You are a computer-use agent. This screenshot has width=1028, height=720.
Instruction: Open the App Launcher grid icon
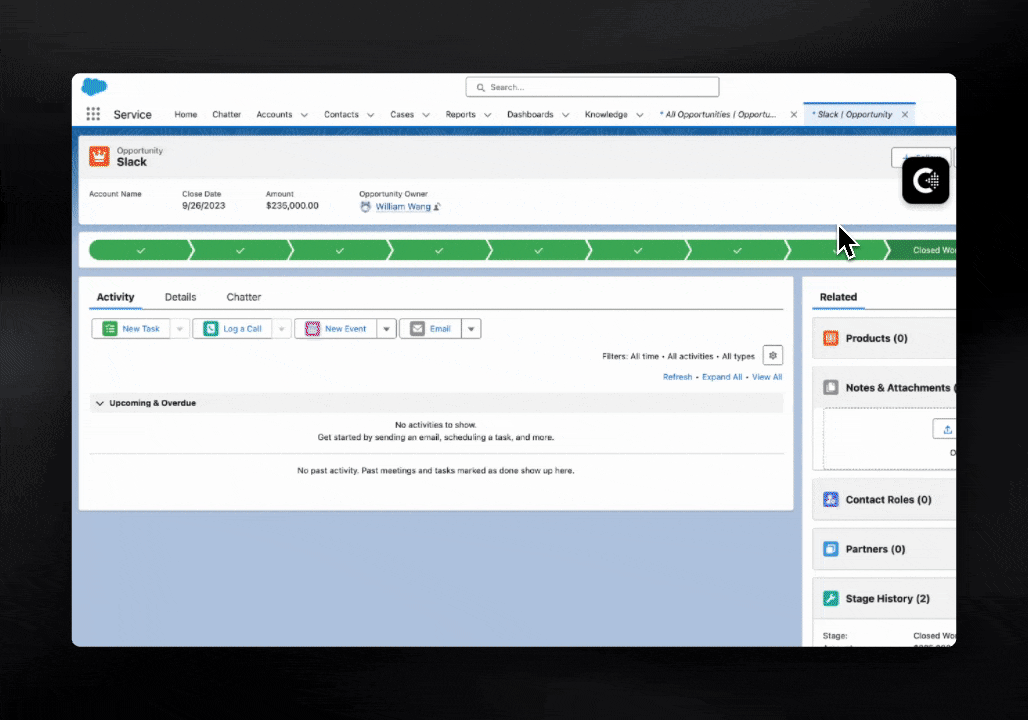93,114
